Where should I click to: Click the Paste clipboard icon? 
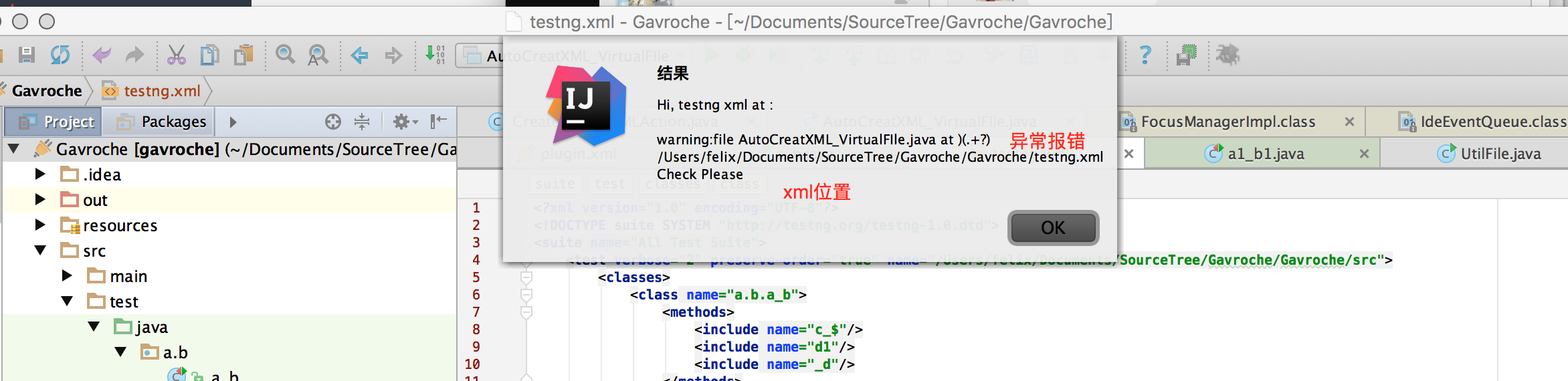point(243,55)
